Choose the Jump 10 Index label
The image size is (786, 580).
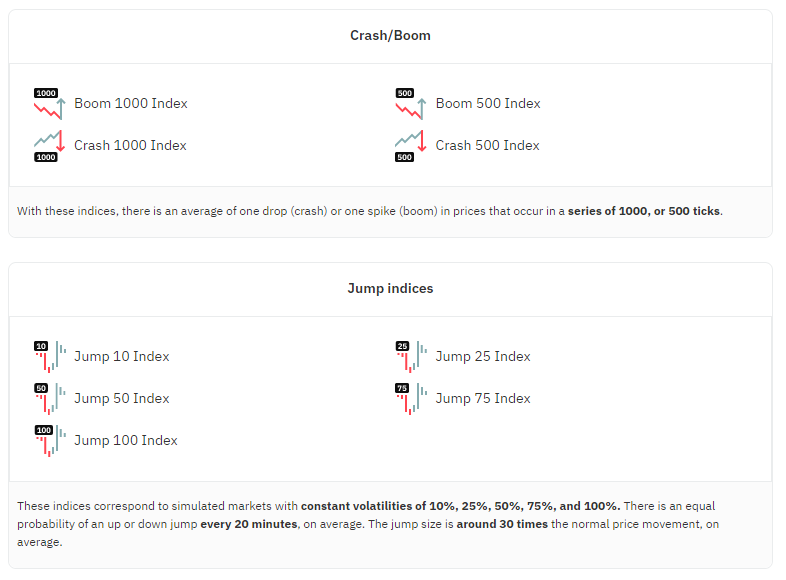122,356
